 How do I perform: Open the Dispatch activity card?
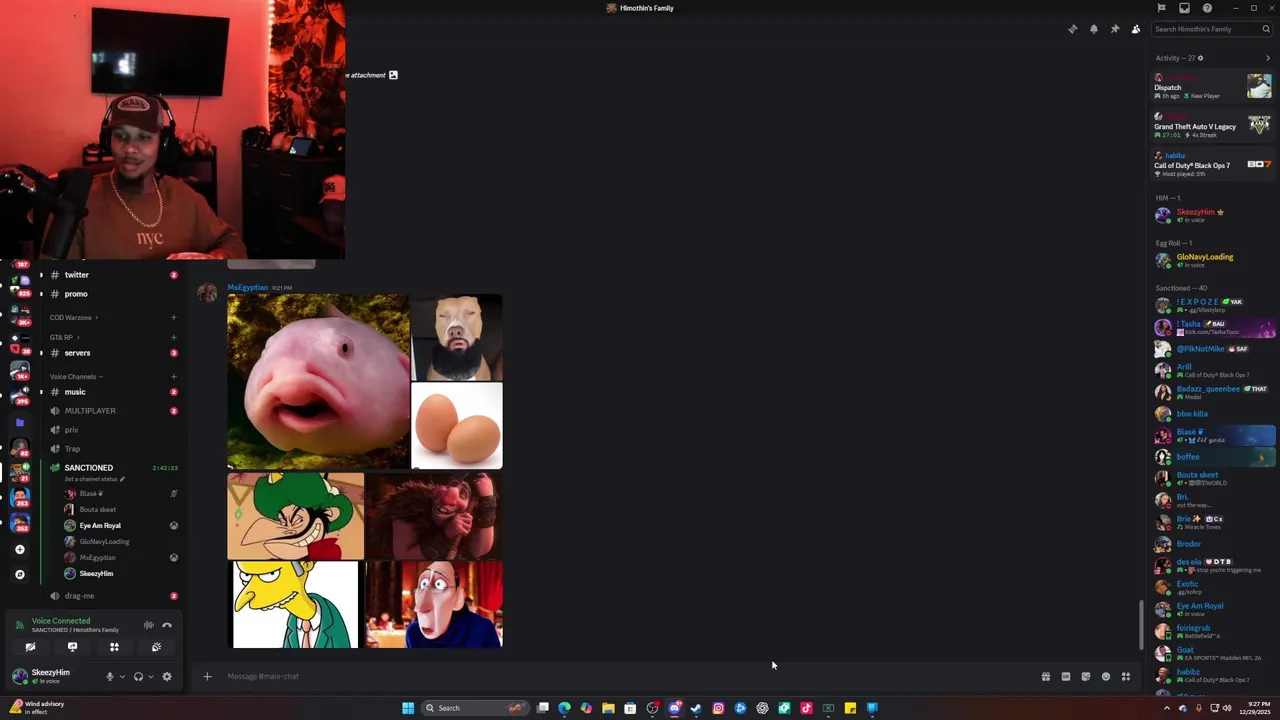pyautogui.click(x=1212, y=87)
